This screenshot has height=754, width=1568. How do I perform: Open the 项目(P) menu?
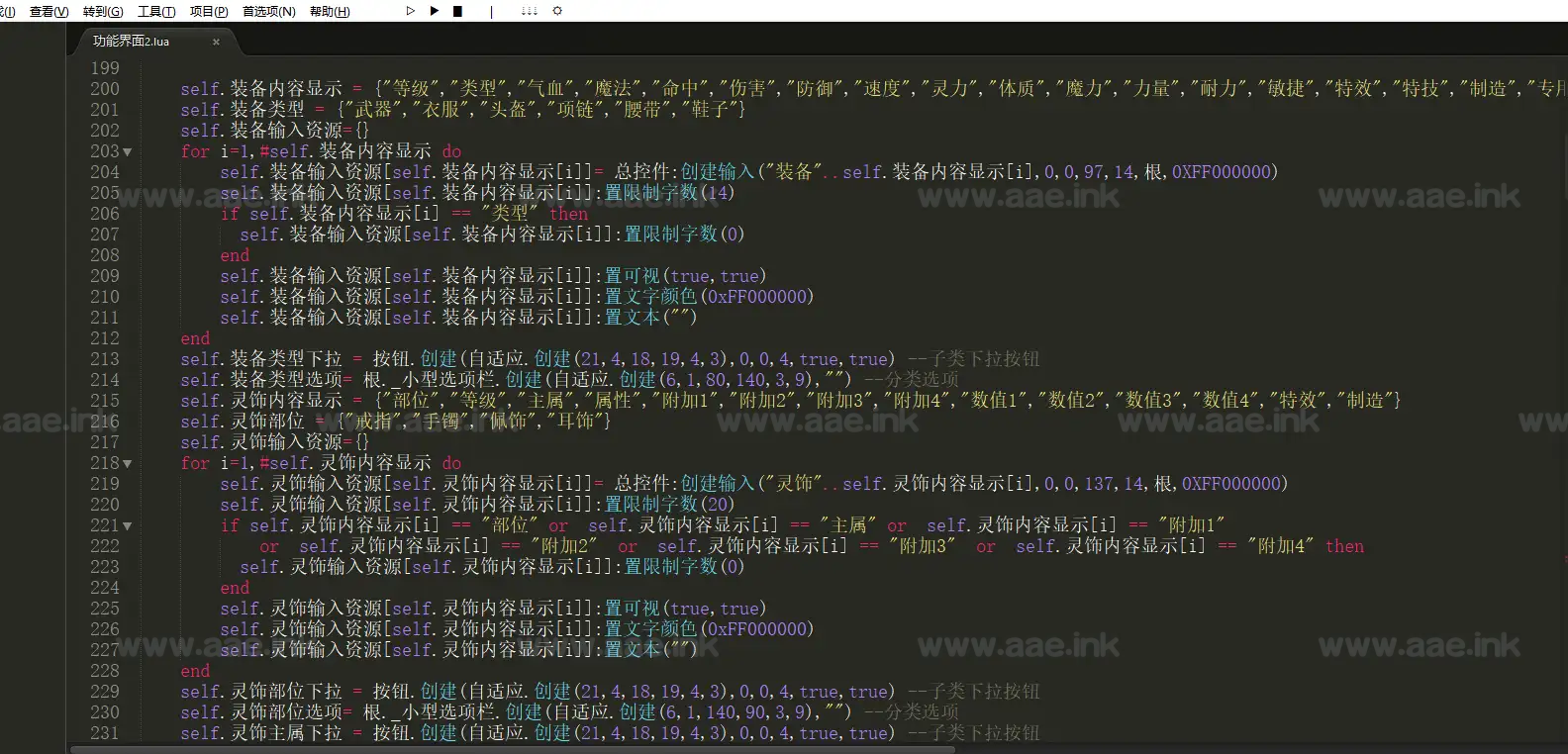coord(209,11)
